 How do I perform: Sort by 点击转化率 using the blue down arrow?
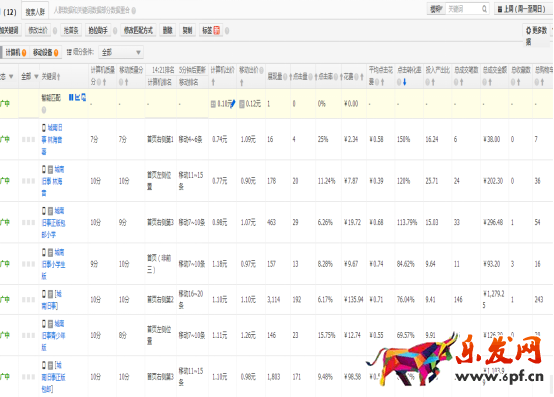click(x=405, y=82)
